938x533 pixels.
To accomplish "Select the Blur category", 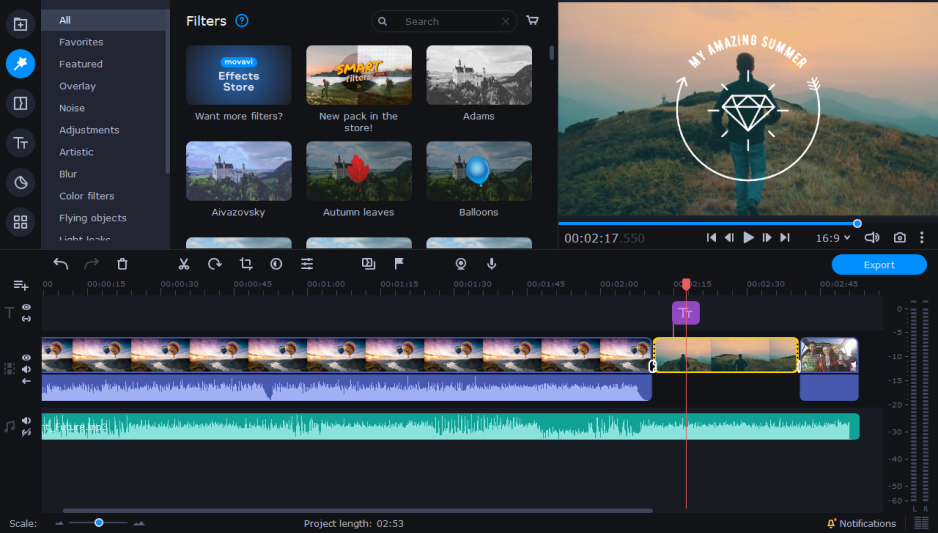I will pos(68,174).
